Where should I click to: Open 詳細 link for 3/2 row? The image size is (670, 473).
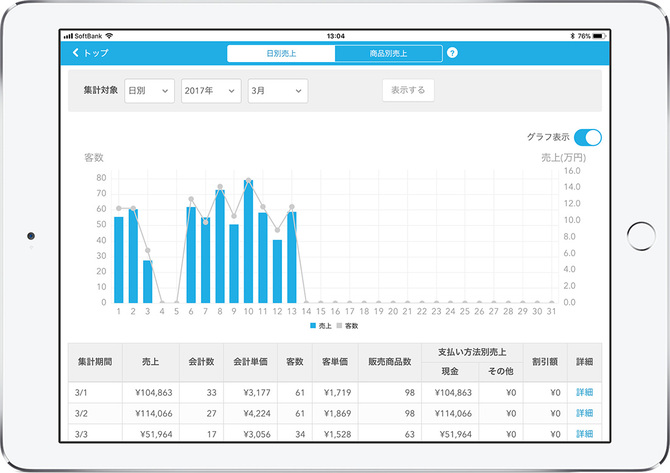point(584,413)
